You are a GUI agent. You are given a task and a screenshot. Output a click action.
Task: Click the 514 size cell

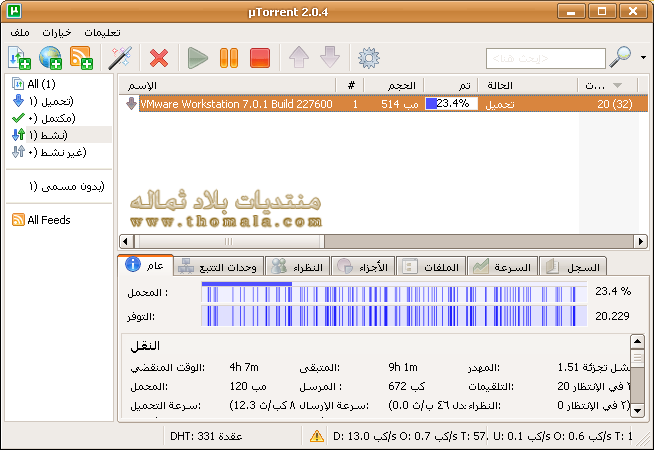400,104
